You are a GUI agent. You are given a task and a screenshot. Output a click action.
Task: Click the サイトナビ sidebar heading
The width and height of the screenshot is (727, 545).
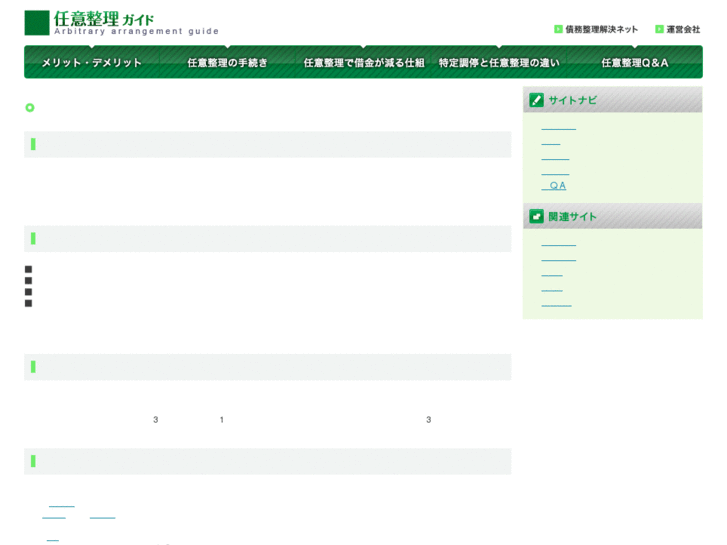point(572,100)
